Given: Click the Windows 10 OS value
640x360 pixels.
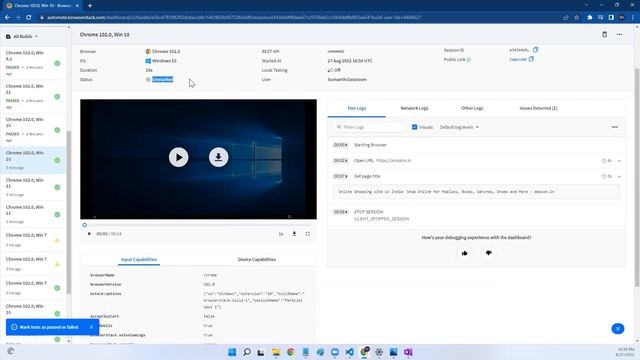Looking at the screenshot, I should click(164, 61).
